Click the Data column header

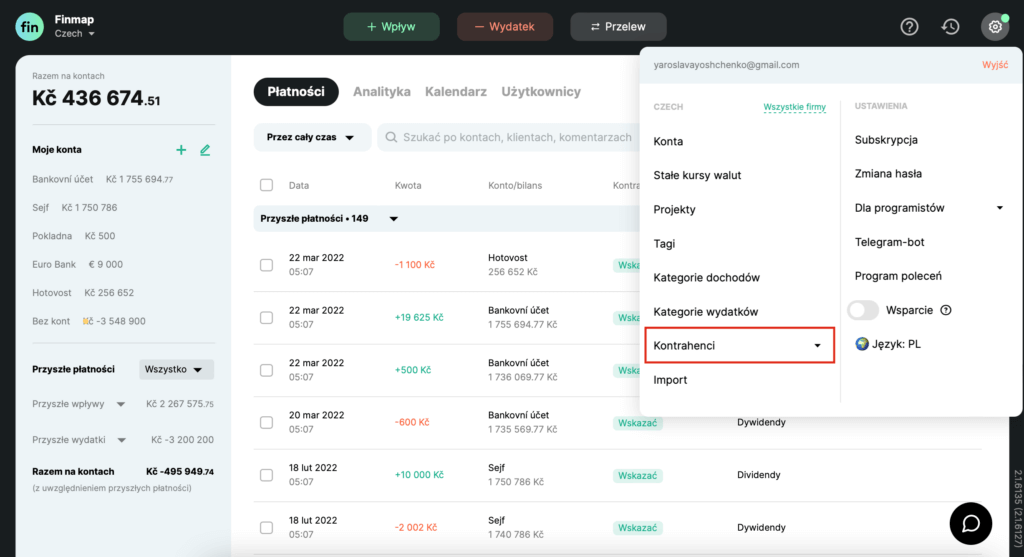click(x=299, y=185)
